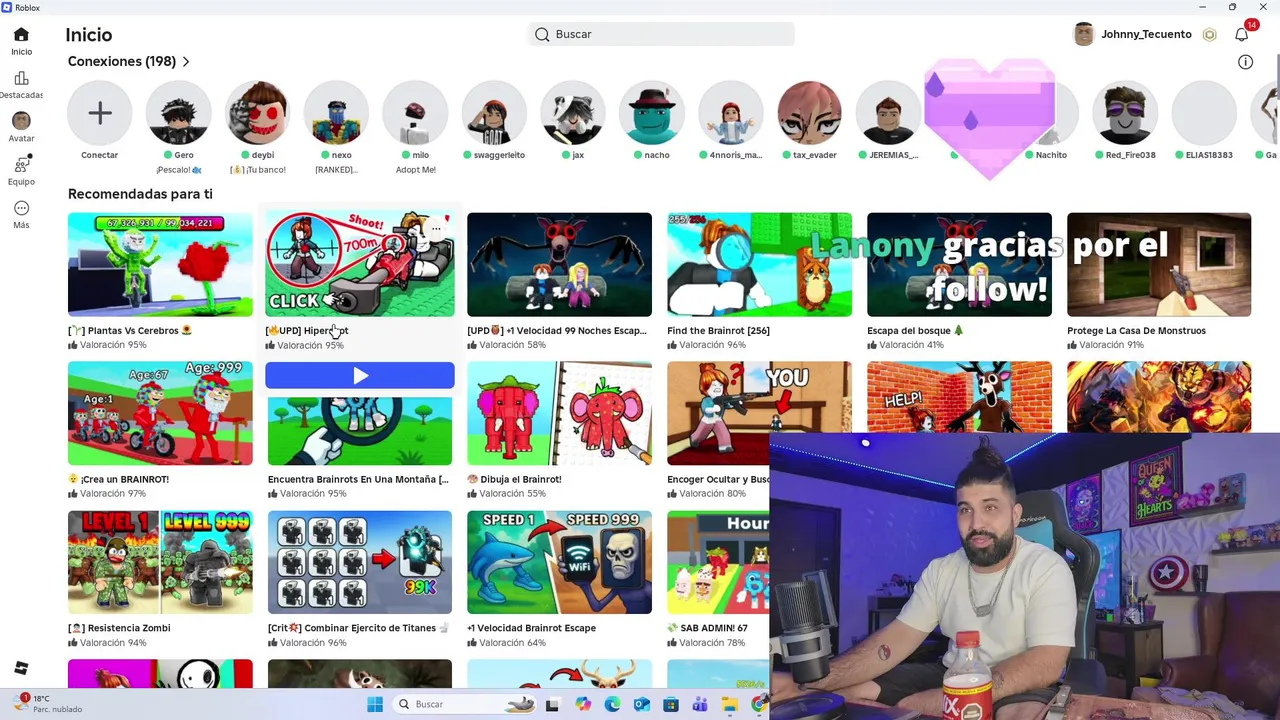This screenshot has height=720, width=1280.
Task: Click the Roblox Buscar search field
Action: coord(662,35)
